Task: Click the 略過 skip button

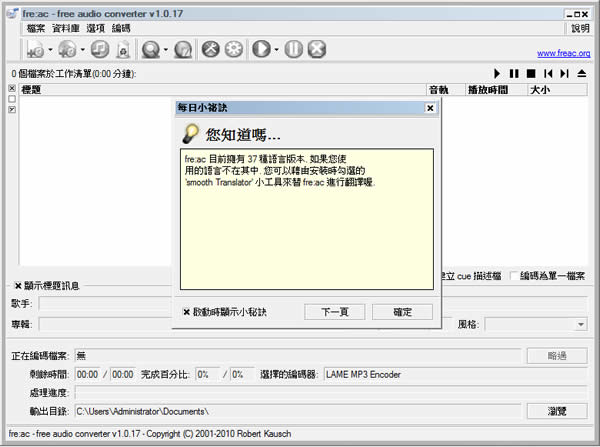Action: coord(557,356)
